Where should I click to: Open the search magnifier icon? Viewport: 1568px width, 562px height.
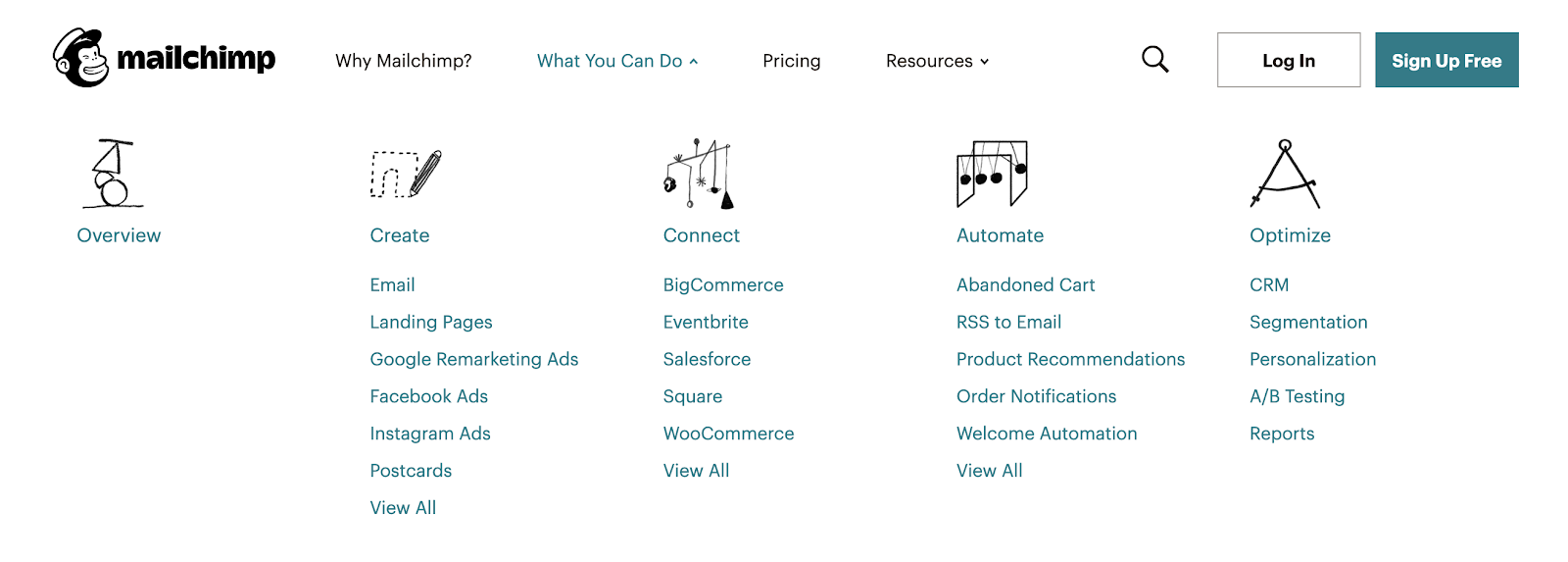point(1155,60)
